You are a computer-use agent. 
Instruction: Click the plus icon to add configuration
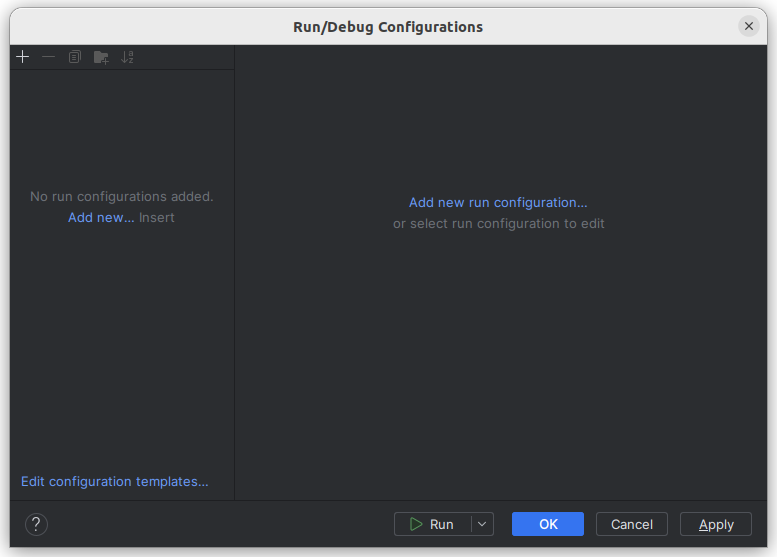coord(22,57)
